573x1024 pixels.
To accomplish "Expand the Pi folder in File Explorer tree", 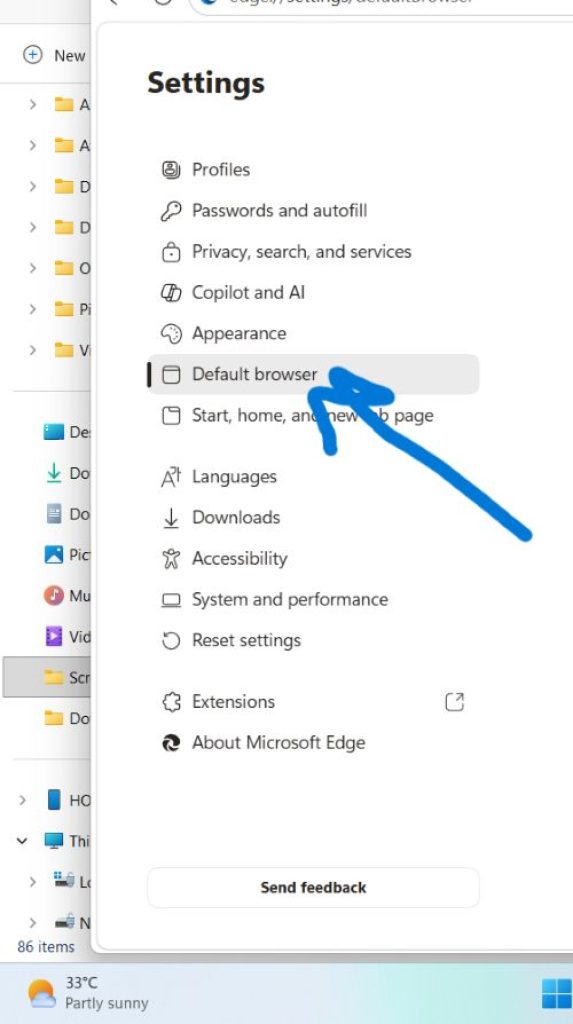I will [x=32, y=309].
